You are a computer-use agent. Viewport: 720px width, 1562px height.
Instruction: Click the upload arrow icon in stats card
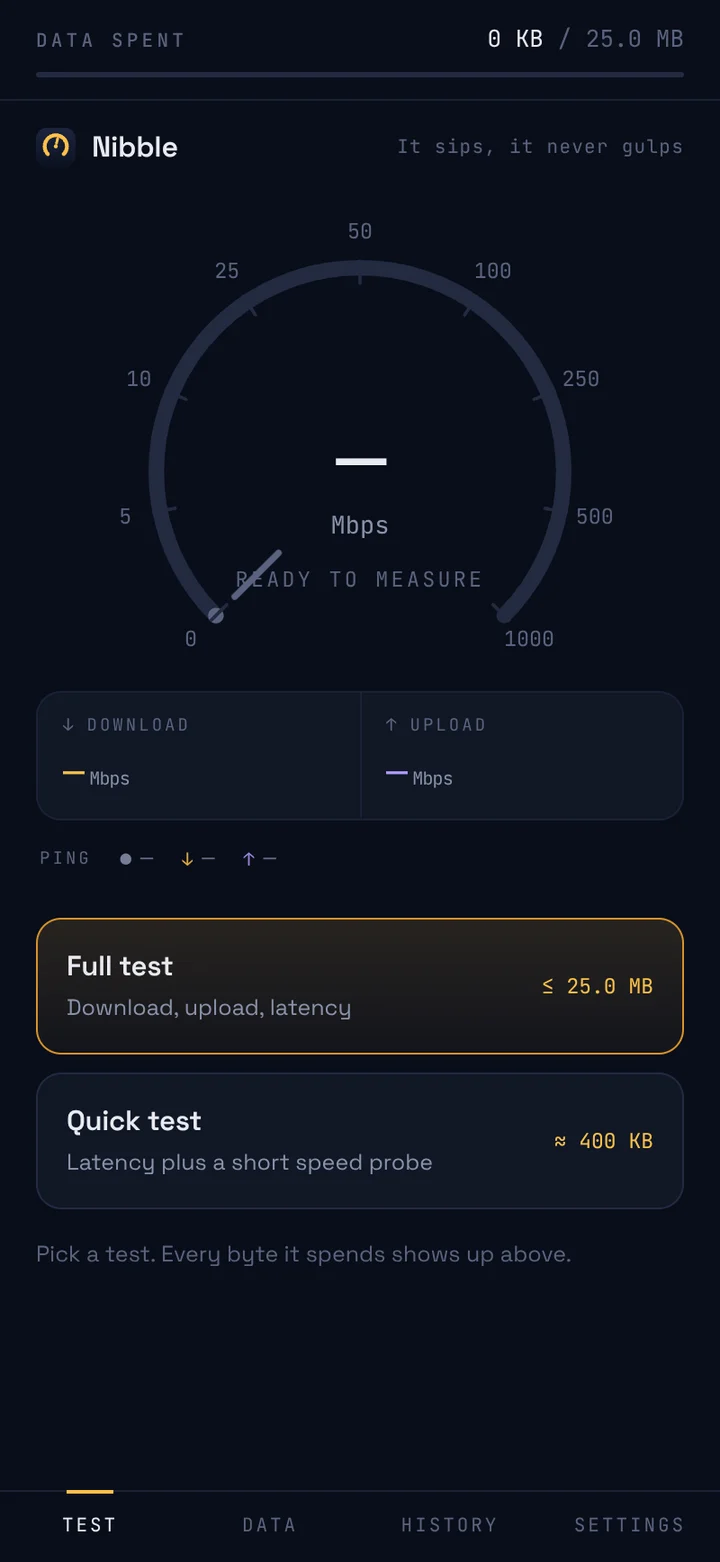coord(391,725)
